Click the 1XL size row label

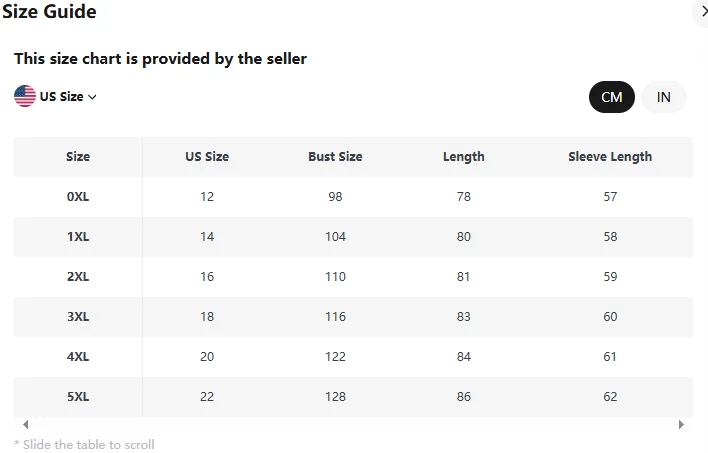[x=78, y=237]
